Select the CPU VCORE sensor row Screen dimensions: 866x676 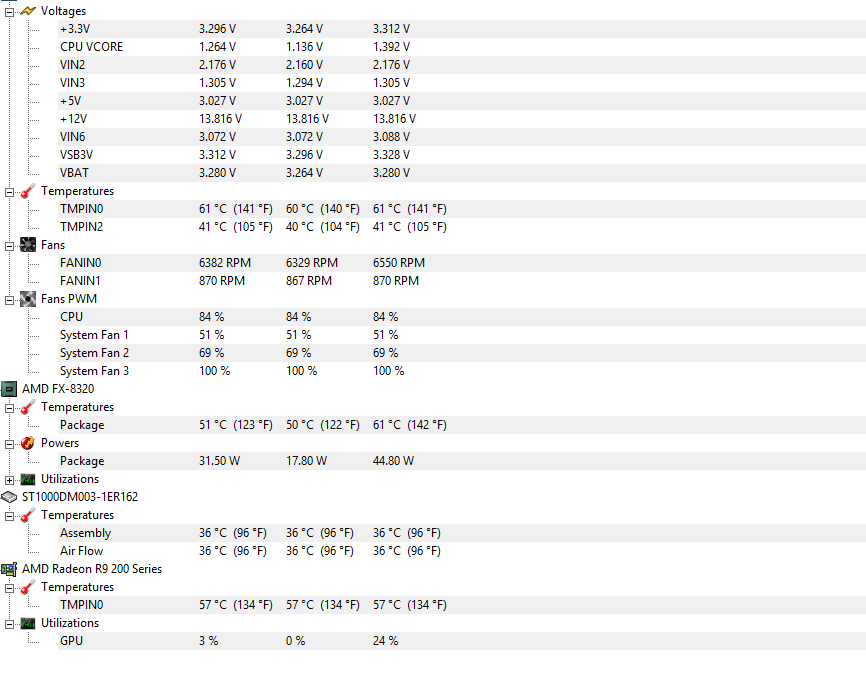90,46
